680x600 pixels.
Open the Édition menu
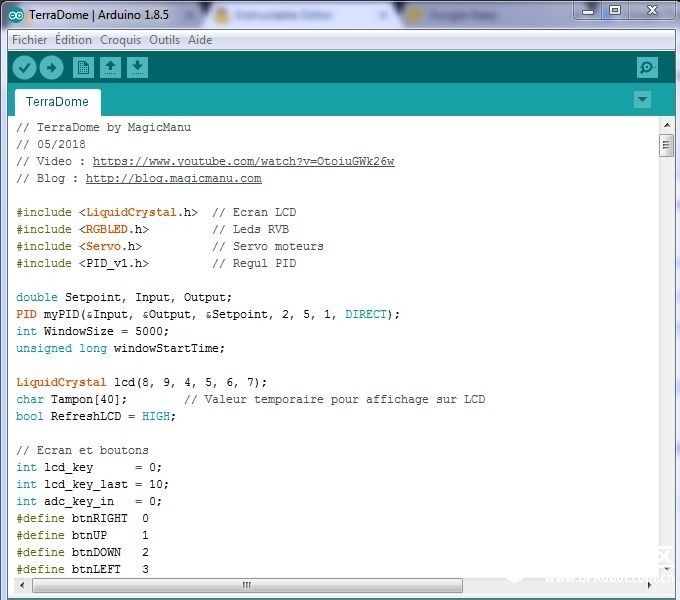[73, 40]
